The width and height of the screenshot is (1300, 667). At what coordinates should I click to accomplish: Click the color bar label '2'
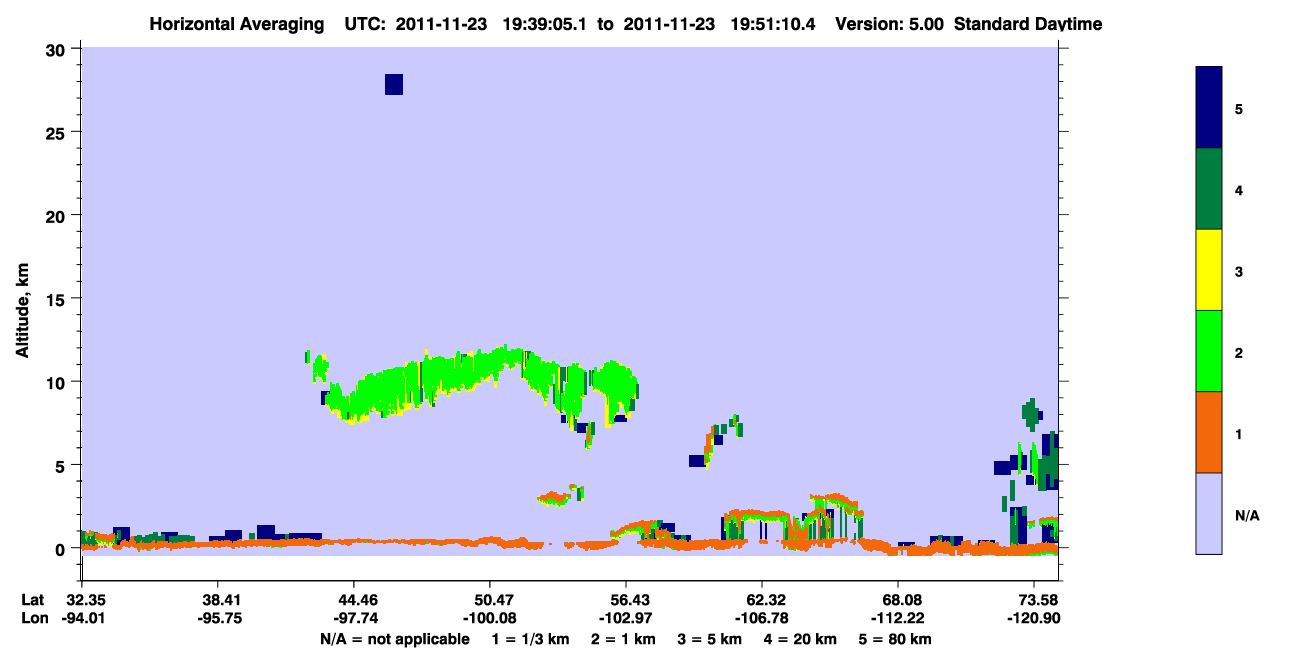pyautogui.click(x=1239, y=352)
